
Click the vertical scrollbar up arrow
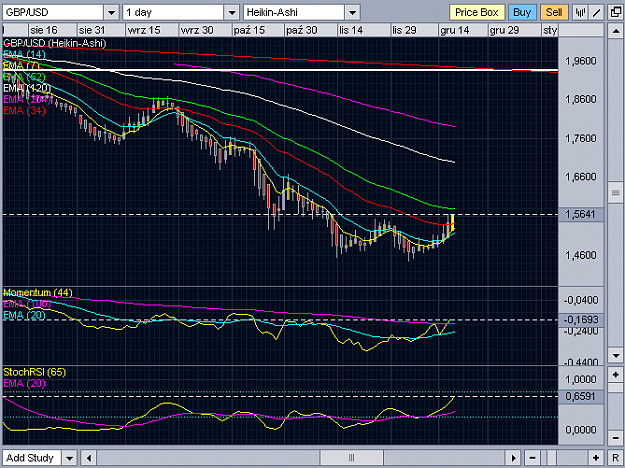tap(615, 31)
